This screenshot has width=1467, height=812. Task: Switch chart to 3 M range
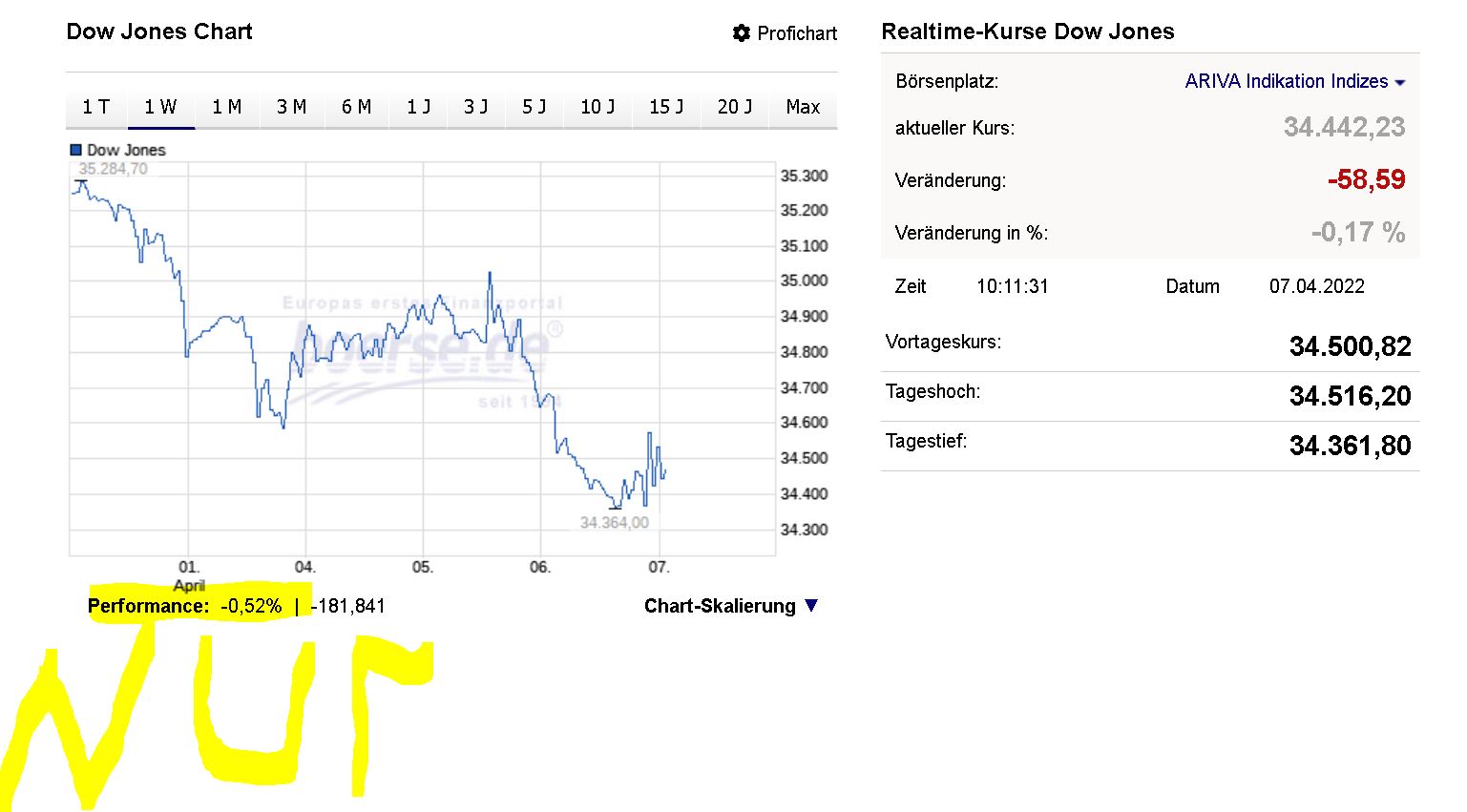click(x=291, y=107)
